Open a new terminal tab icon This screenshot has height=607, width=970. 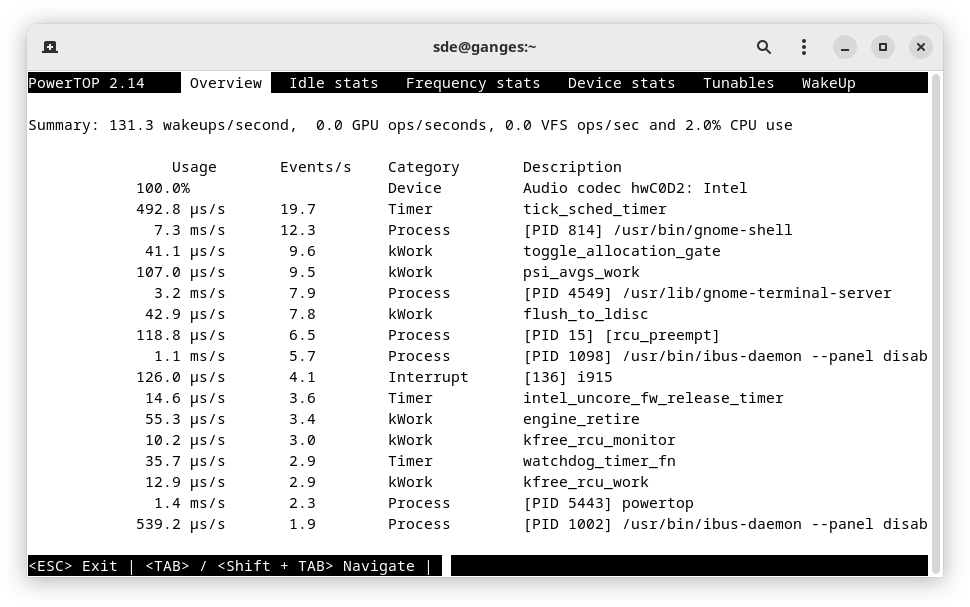pos(50,47)
